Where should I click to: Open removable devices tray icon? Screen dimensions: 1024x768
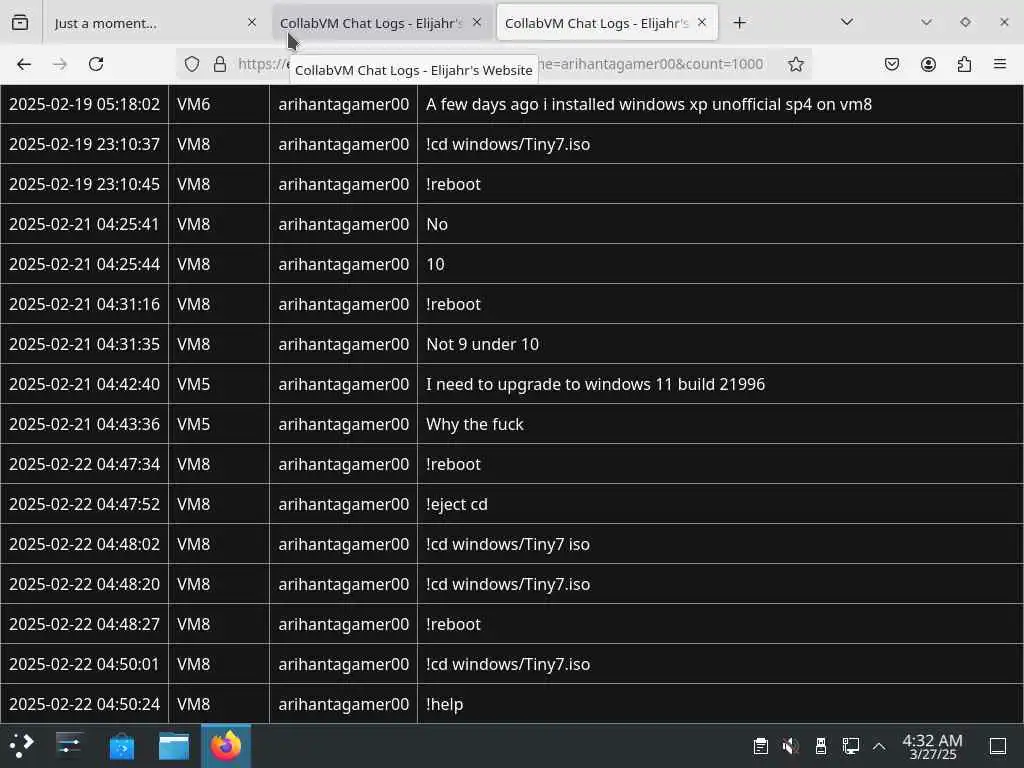(821, 746)
